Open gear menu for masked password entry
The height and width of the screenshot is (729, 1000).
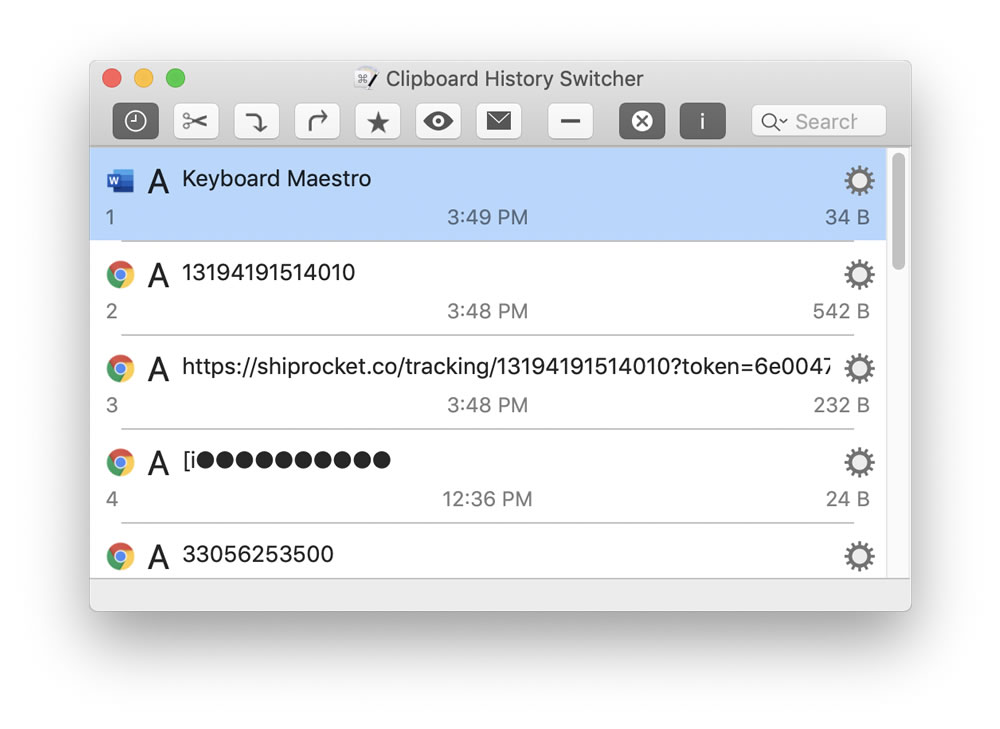pos(859,462)
